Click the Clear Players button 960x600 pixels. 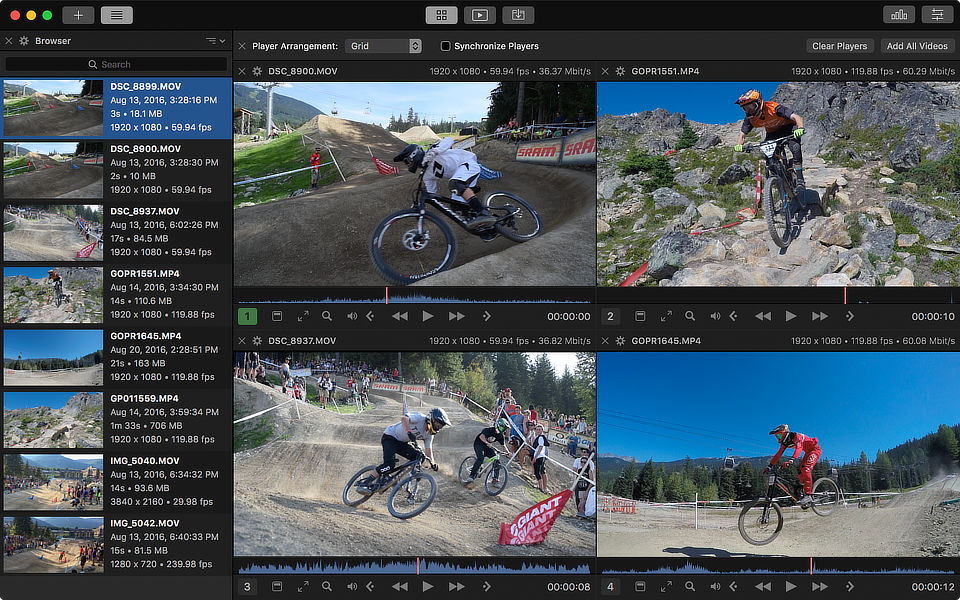pos(839,46)
